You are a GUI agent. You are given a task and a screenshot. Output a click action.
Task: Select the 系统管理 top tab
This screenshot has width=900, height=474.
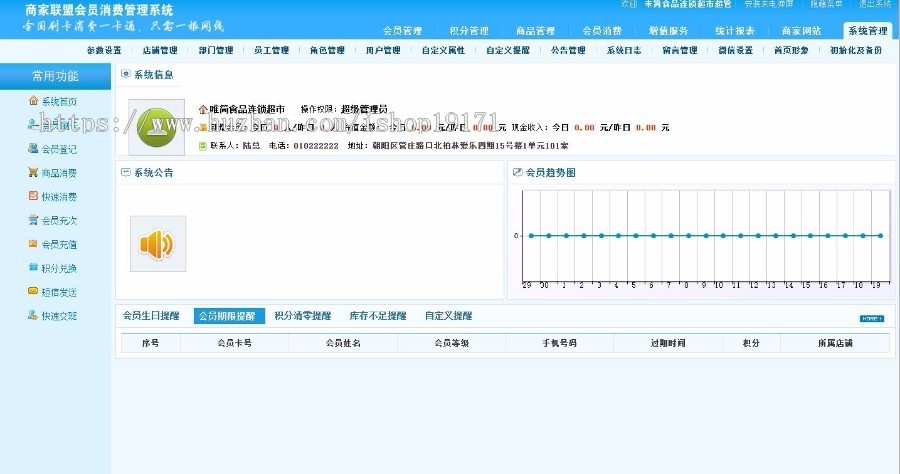868,31
